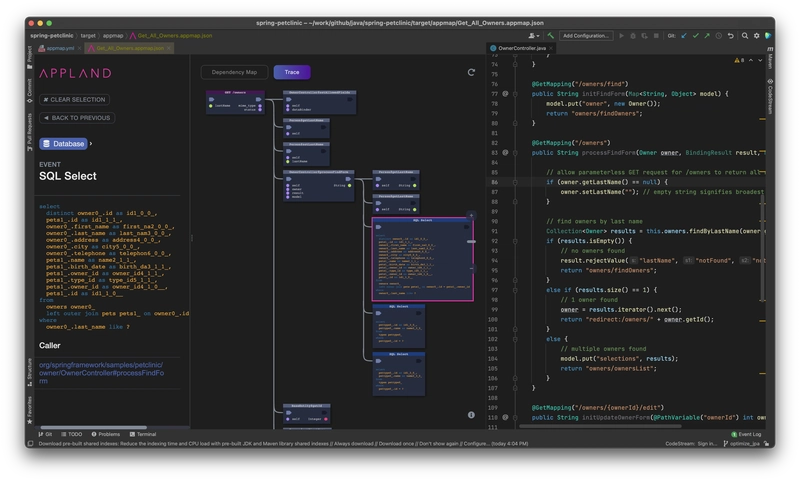This screenshot has width=800, height=481.
Task: Click the Git Push green arrow
Action: 707,36
